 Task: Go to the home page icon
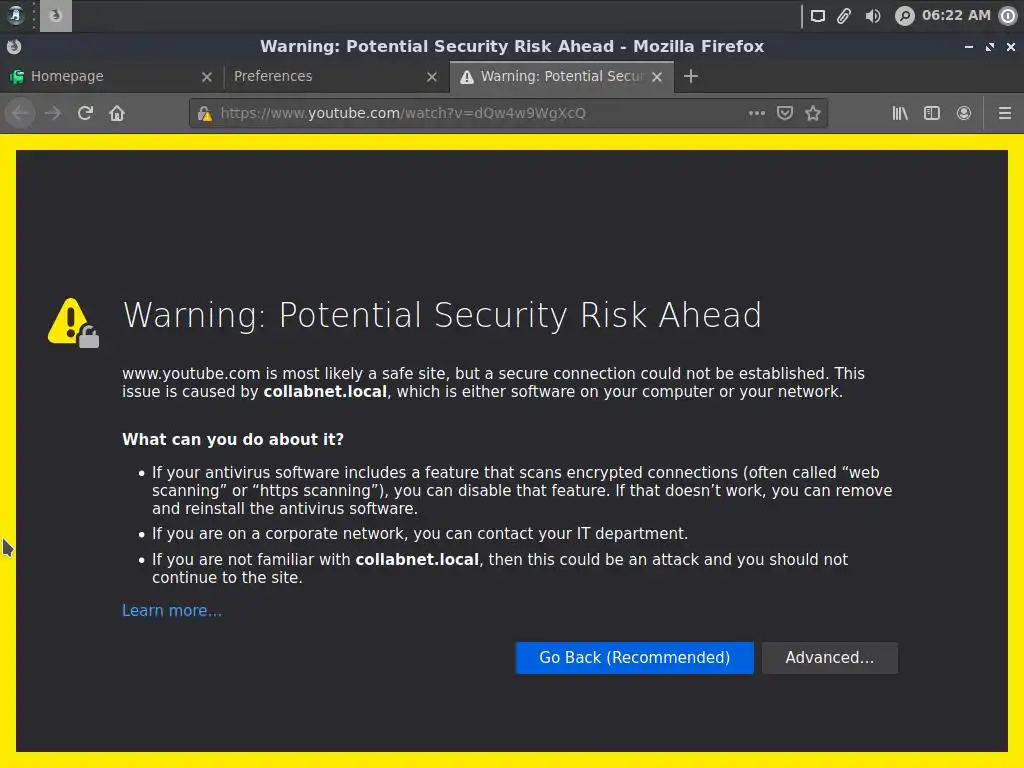(117, 113)
